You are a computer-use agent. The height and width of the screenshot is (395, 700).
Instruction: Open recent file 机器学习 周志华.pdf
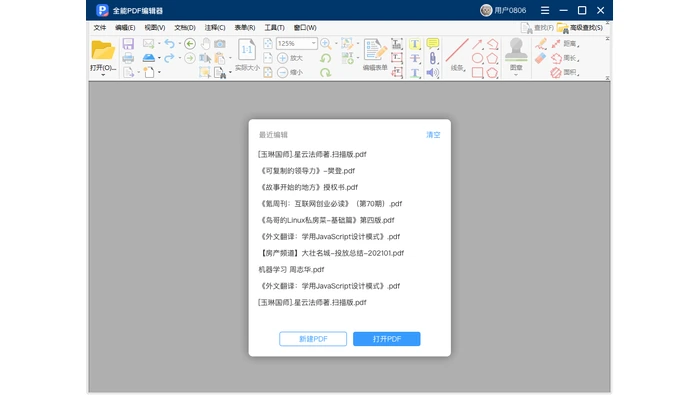[x=291, y=270]
